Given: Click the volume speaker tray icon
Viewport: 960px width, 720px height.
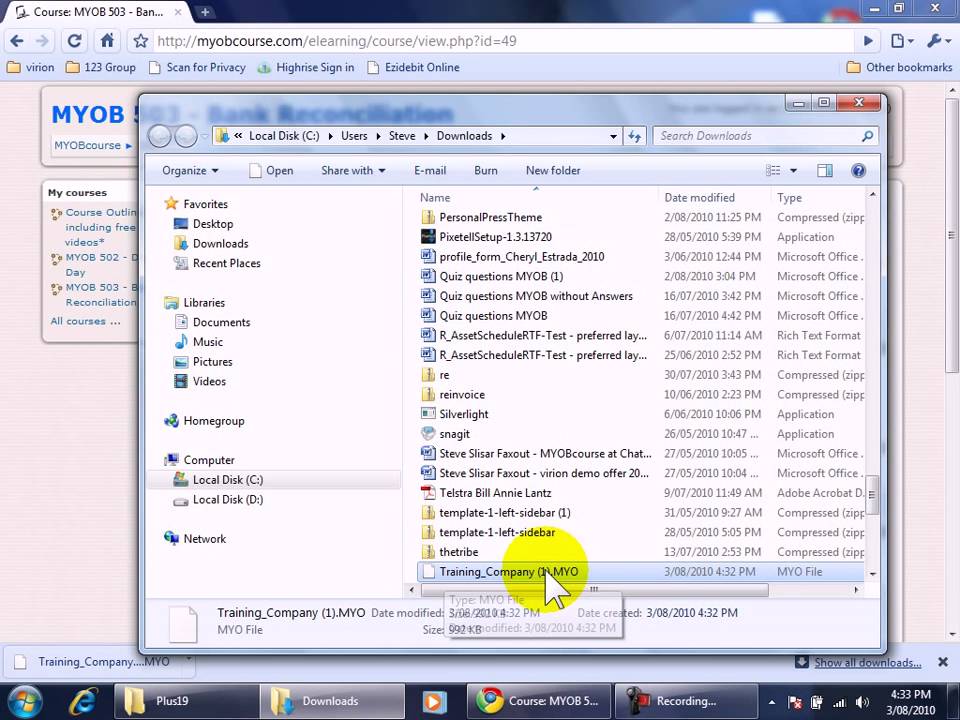Looking at the screenshot, I should tap(862, 703).
